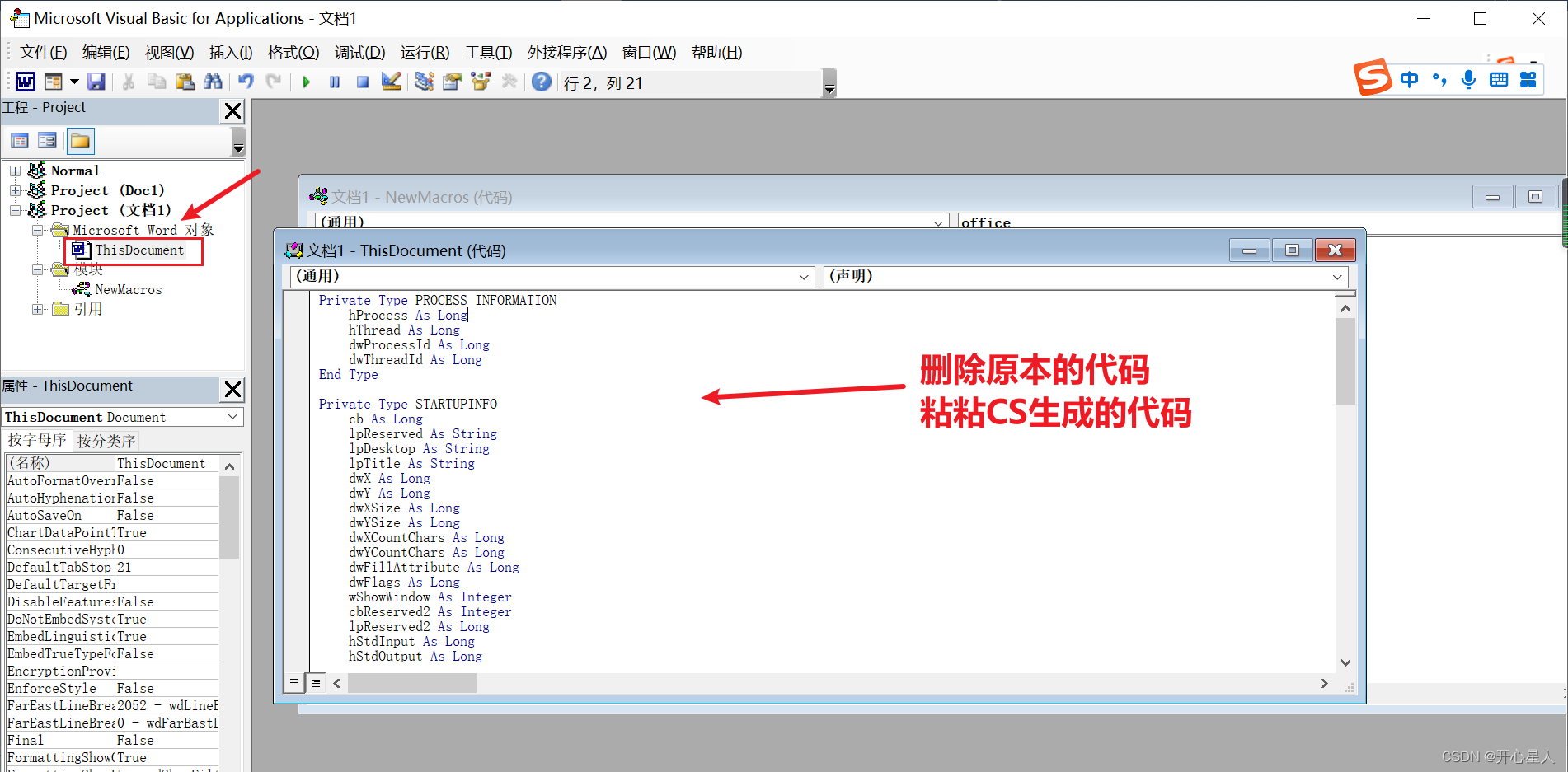Switch to the 按分类序 properties tab

pyautogui.click(x=106, y=441)
